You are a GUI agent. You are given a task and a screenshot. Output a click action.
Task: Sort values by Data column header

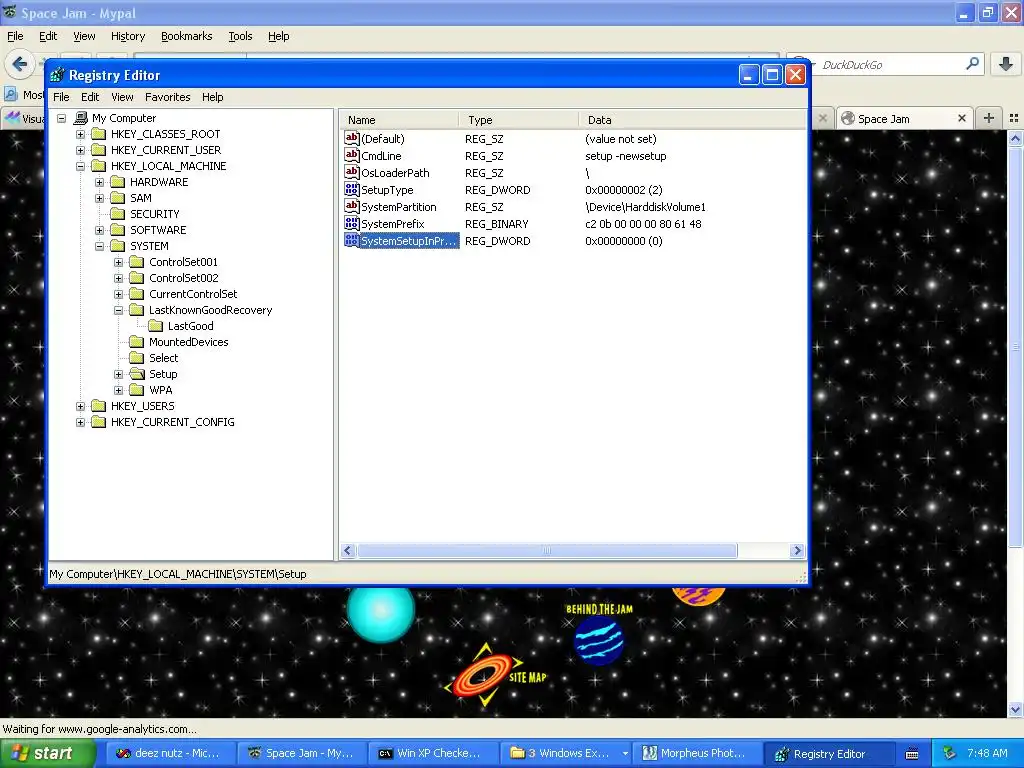pos(692,120)
